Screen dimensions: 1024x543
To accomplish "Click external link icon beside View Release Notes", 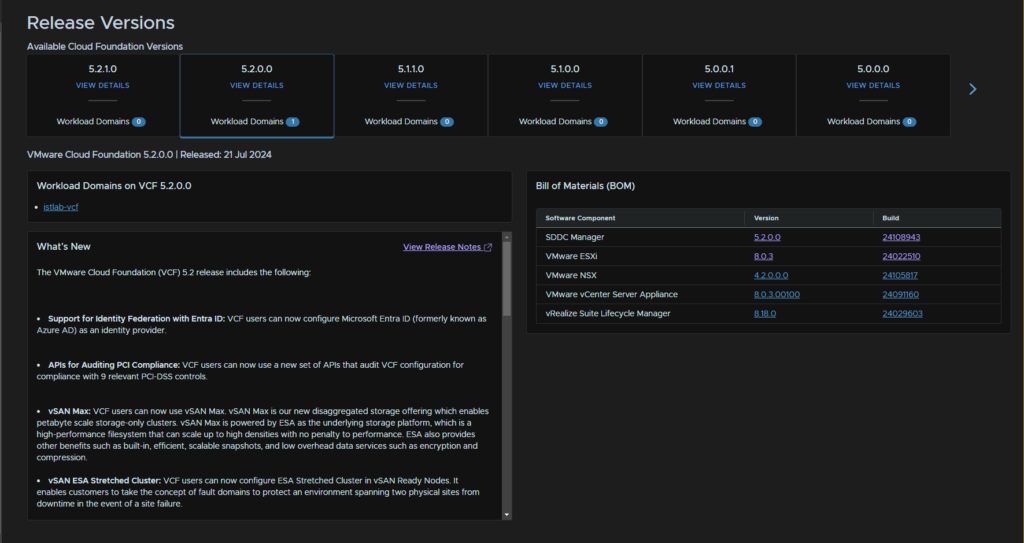I will tap(488, 247).
